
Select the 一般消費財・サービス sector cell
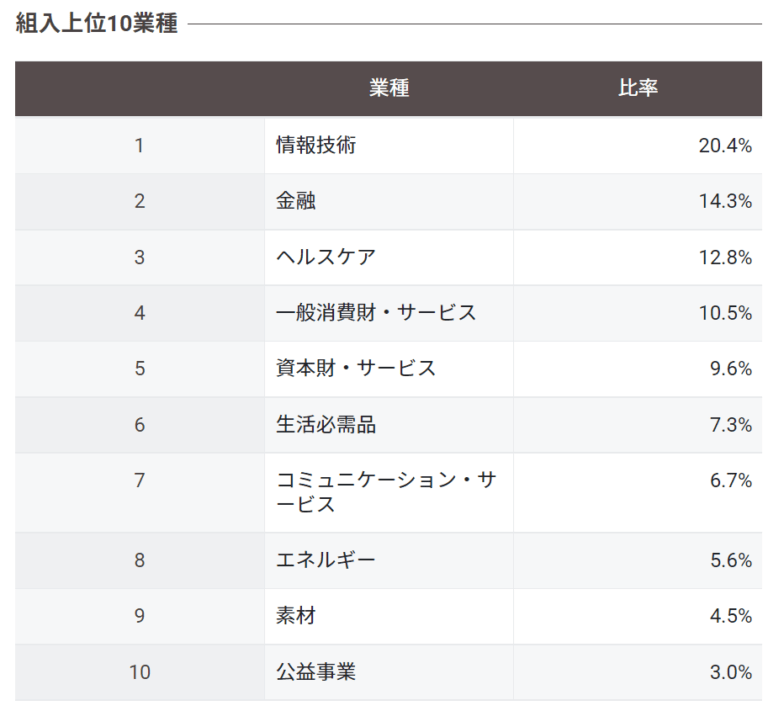(376, 313)
